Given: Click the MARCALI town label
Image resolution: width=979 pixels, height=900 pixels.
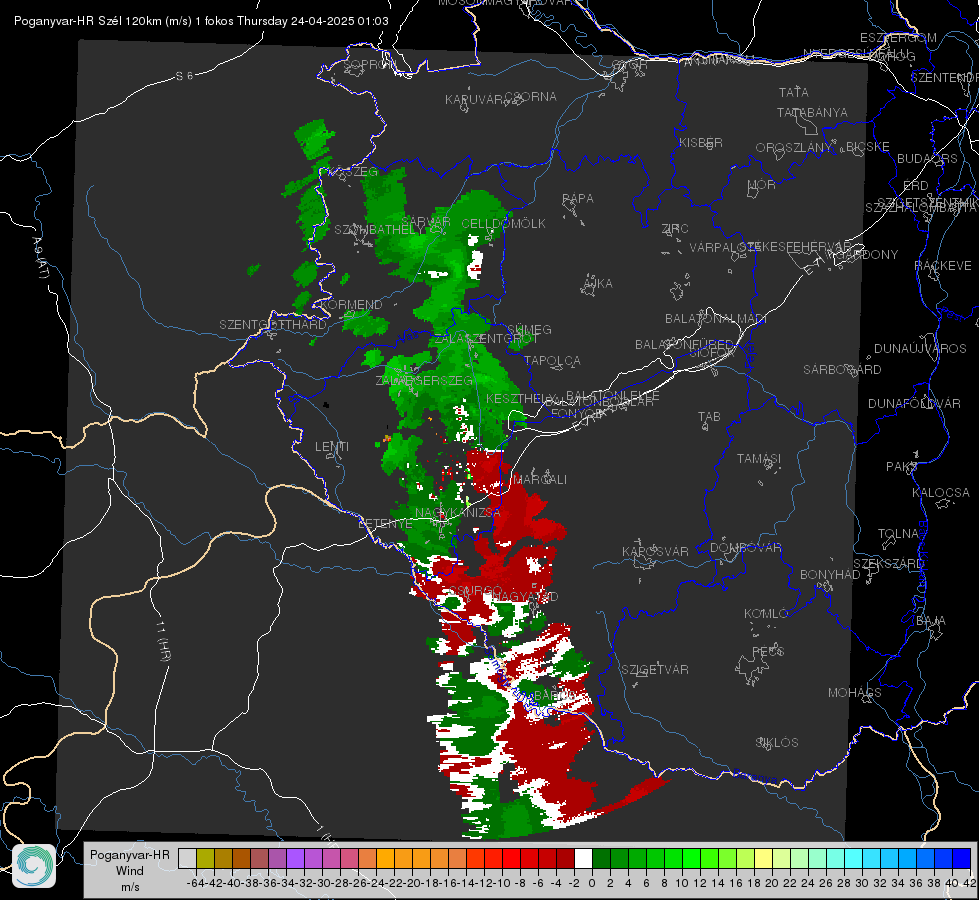Looking at the screenshot, I should pos(539,480).
